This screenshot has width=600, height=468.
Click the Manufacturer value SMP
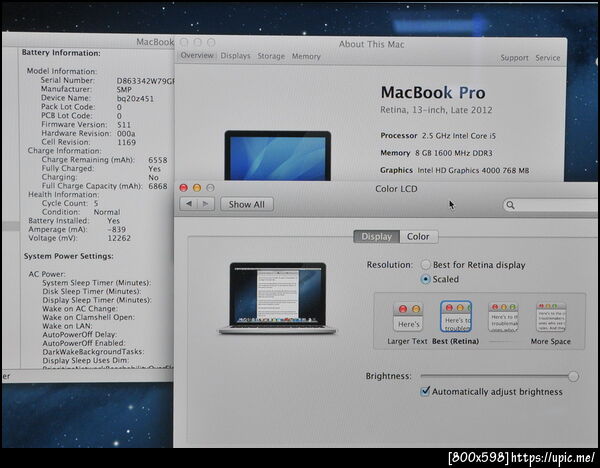[124, 90]
